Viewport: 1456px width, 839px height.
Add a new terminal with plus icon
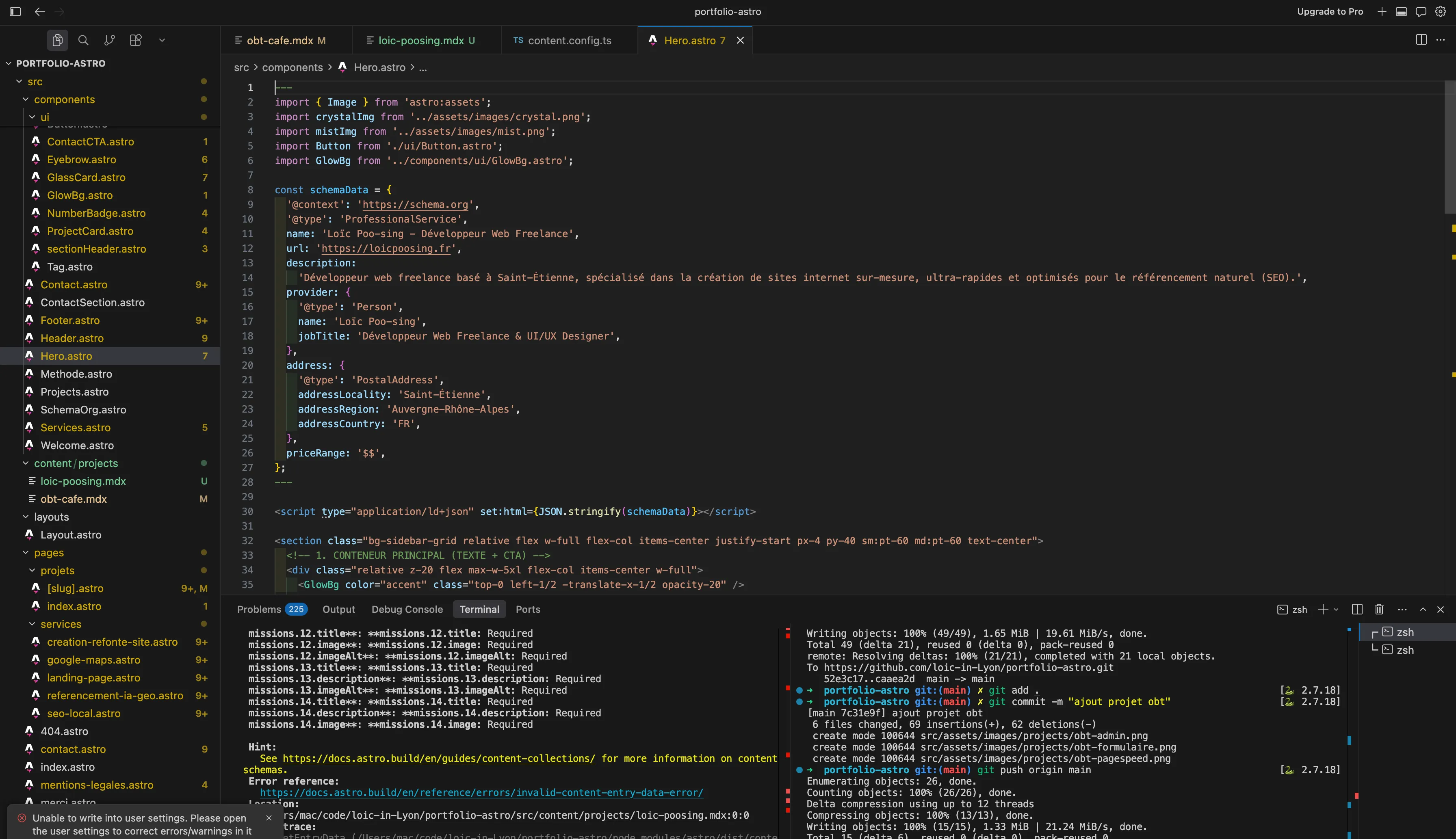pyautogui.click(x=1323, y=609)
